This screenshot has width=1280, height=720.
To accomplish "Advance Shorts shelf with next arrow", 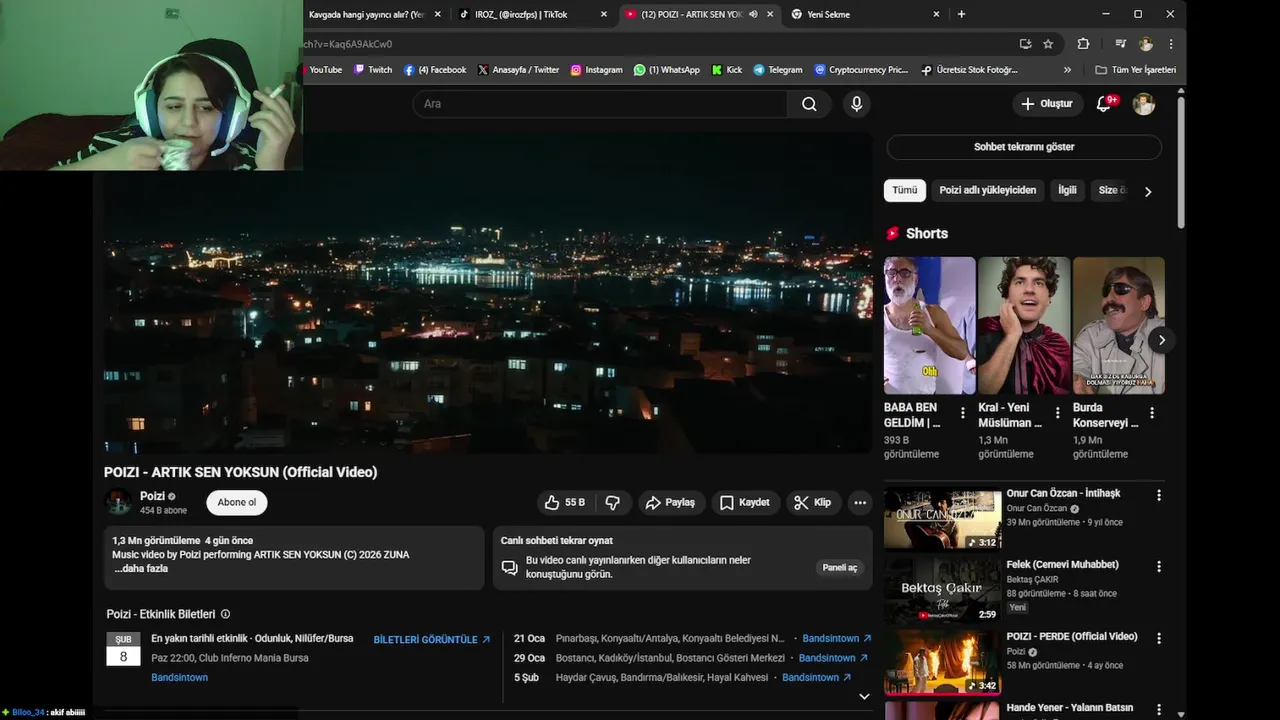I will tap(1161, 340).
